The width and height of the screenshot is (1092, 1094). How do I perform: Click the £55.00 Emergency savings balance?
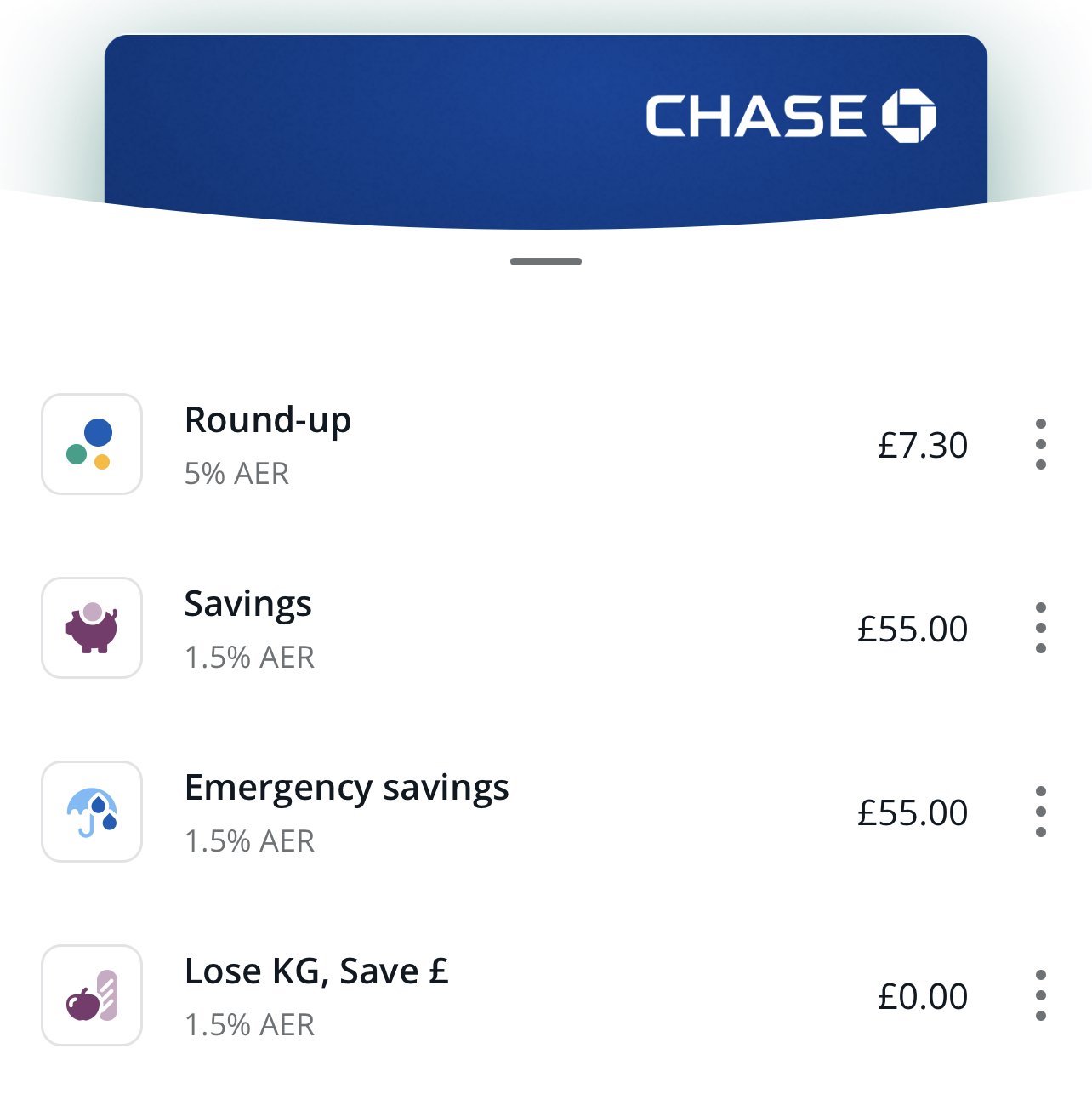pos(913,812)
